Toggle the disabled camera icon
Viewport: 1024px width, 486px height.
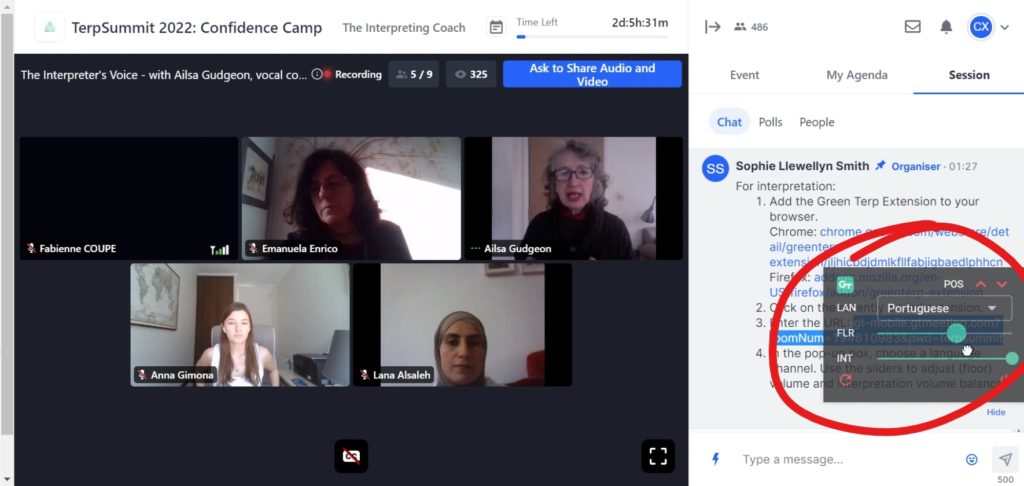click(x=351, y=456)
